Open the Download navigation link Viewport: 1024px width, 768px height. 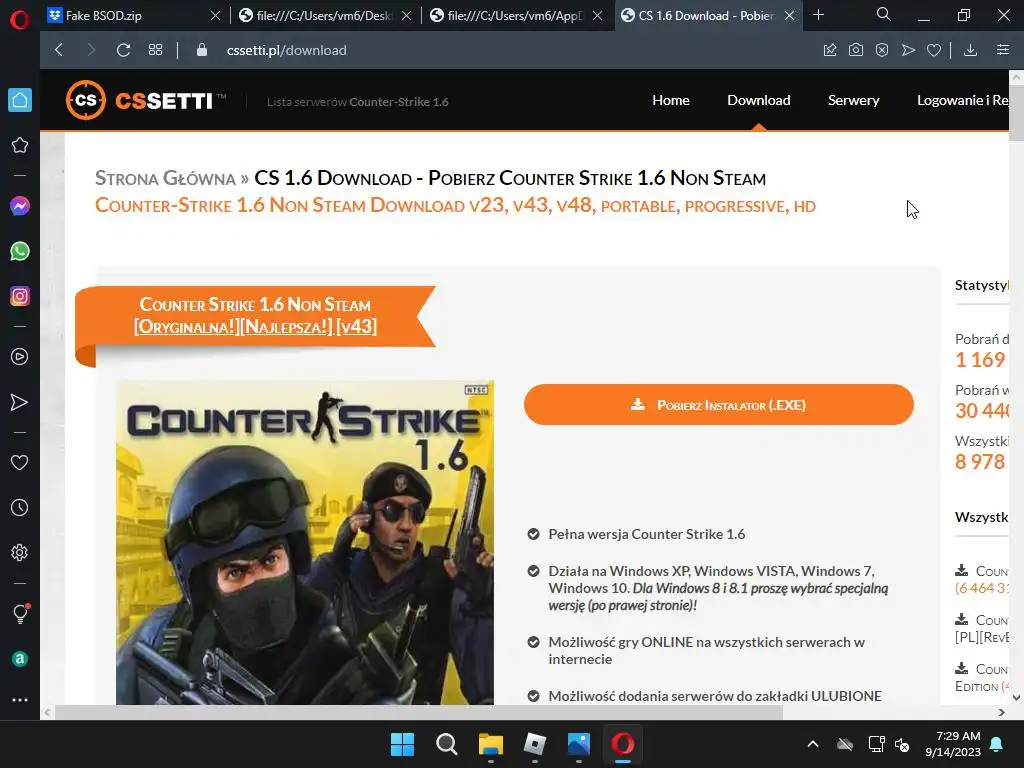759,100
